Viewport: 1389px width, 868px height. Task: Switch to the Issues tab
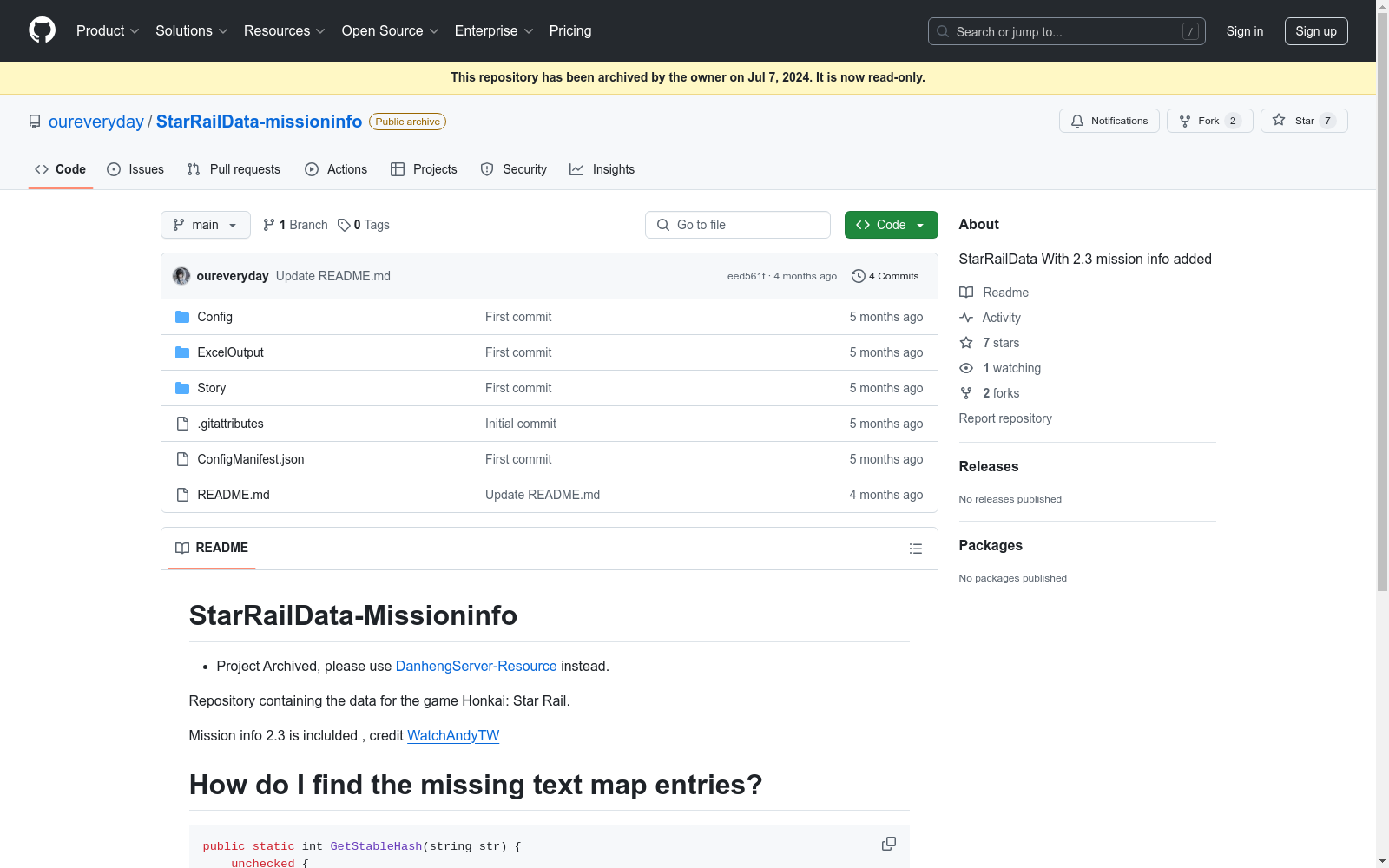coord(135,169)
